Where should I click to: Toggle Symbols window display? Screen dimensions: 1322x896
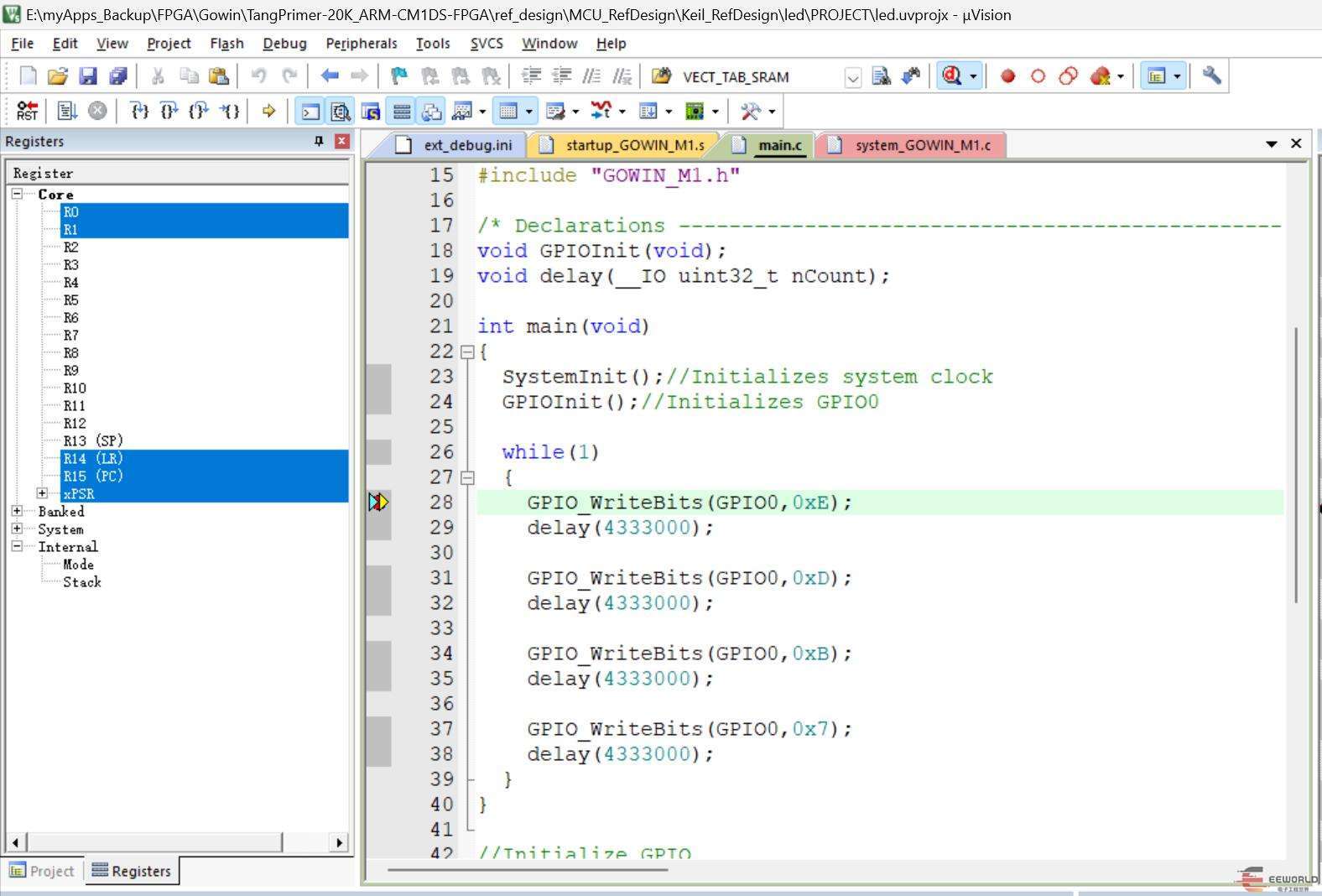point(371,111)
